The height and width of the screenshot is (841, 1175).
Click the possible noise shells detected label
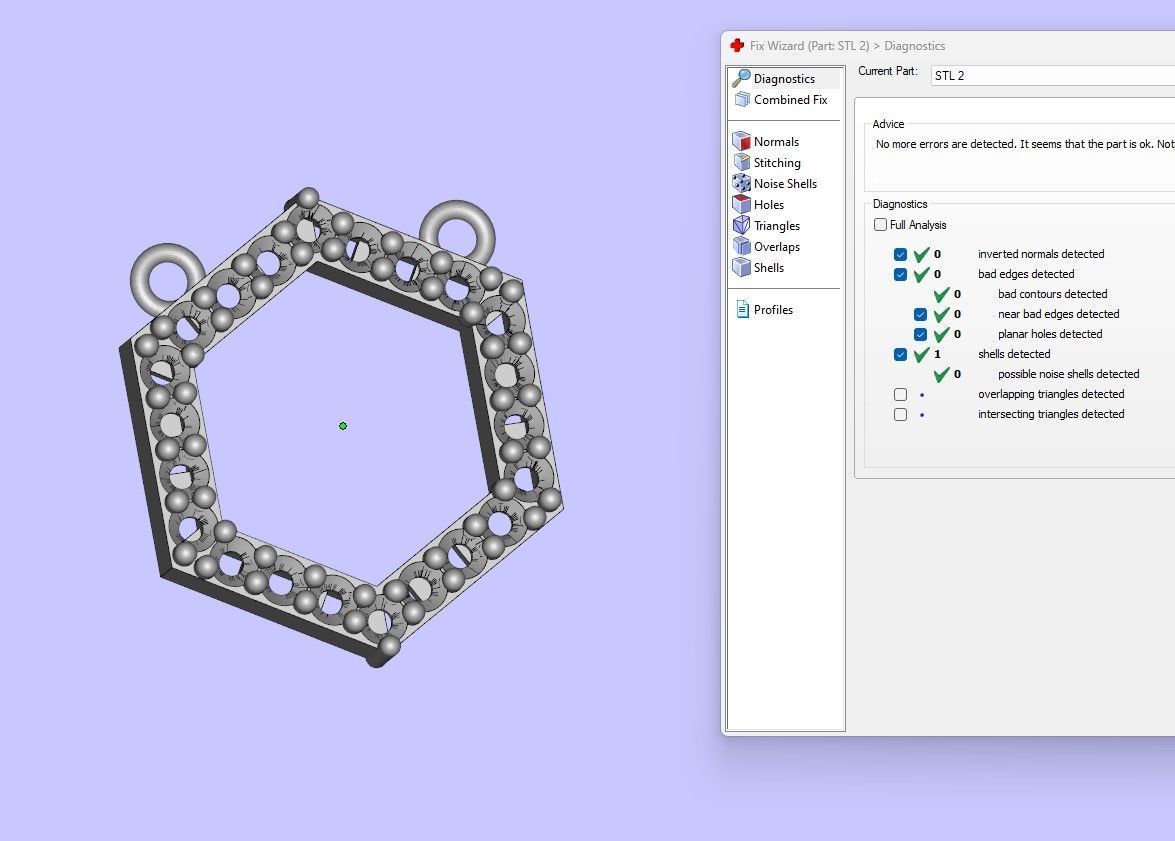(x=1069, y=374)
